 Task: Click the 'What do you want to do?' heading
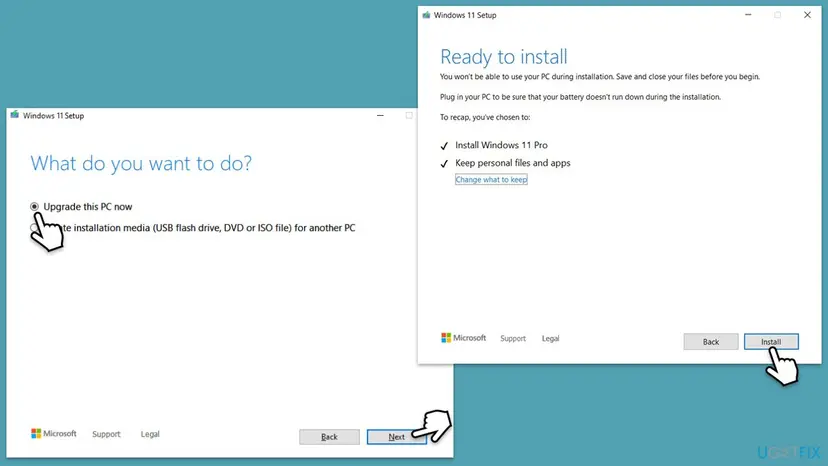pyautogui.click(x=141, y=163)
